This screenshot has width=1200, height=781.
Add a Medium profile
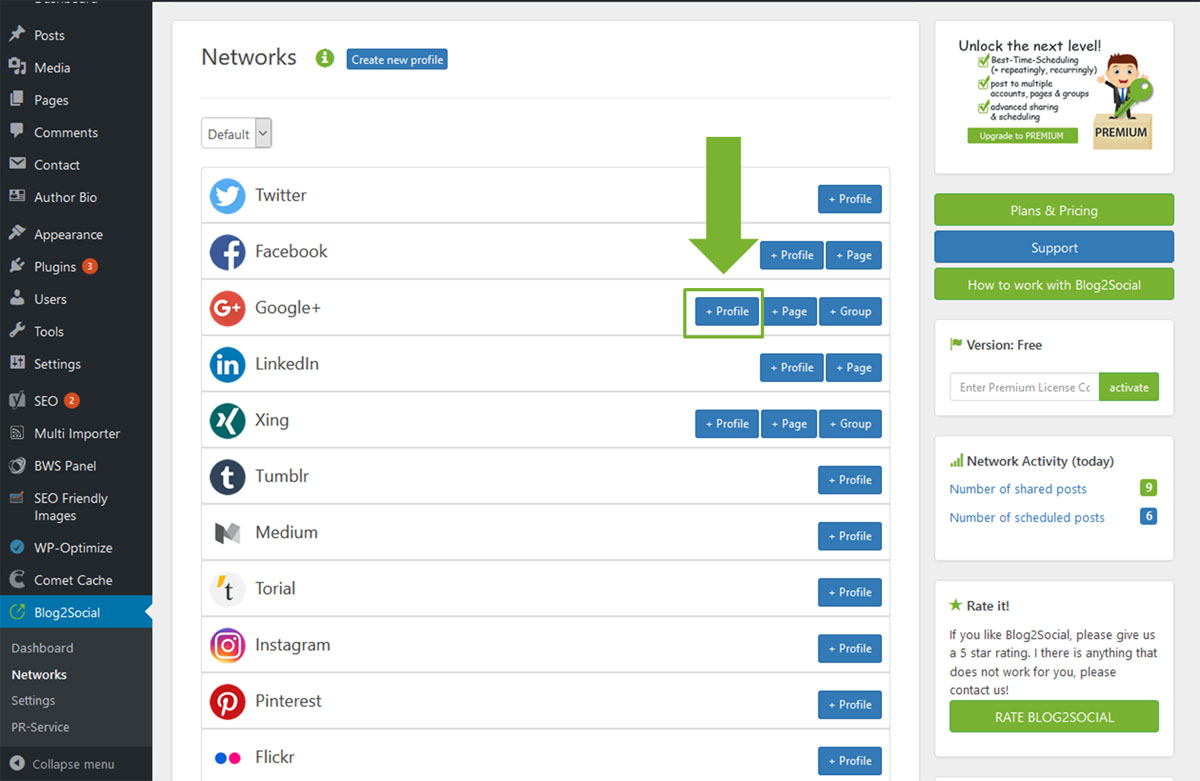point(850,536)
